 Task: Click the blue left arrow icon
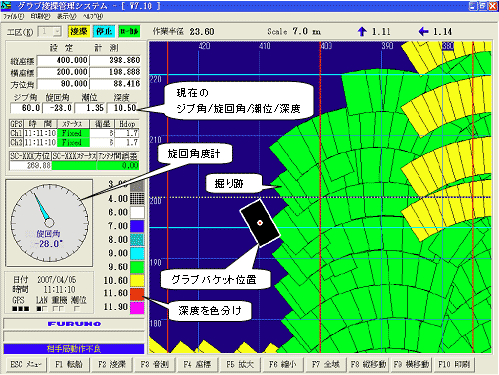coord(423,32)
